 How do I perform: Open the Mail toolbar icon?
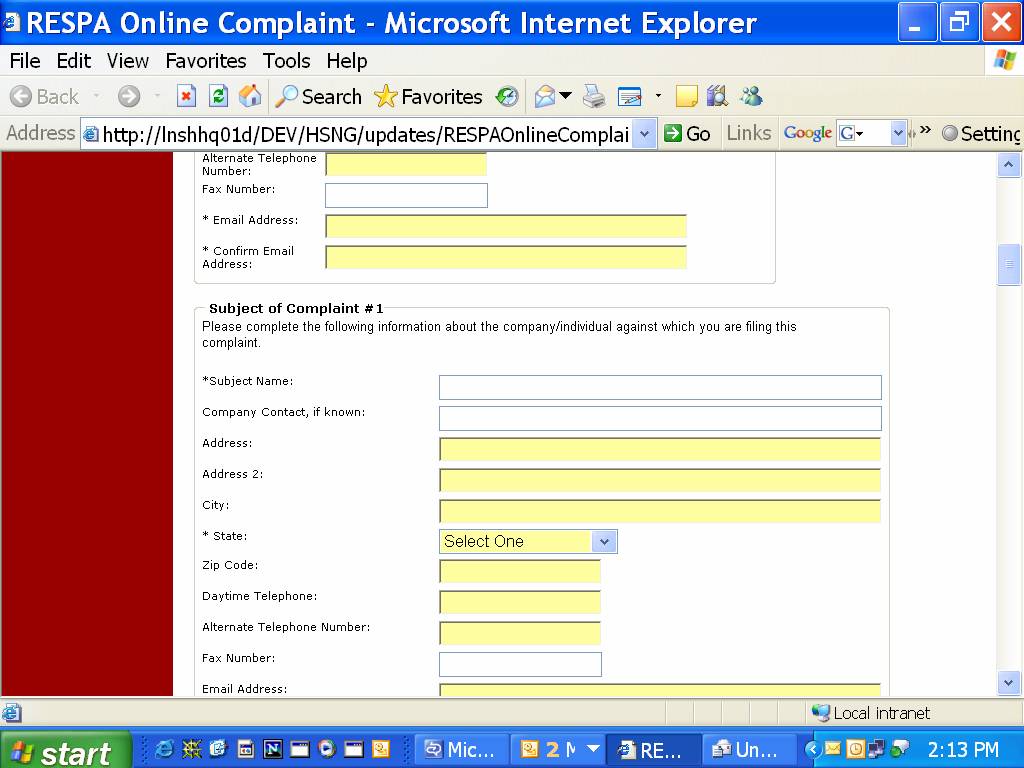tap(545, 96)
